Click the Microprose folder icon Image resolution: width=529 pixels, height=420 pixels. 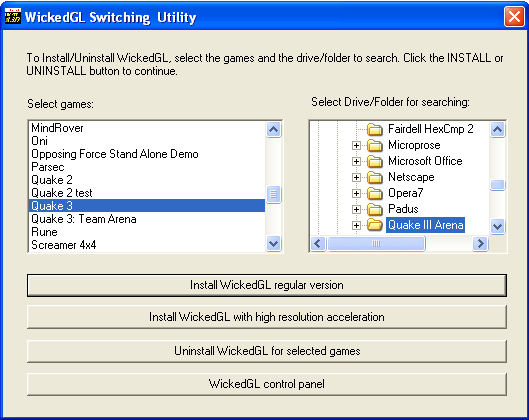coord(374,145)
